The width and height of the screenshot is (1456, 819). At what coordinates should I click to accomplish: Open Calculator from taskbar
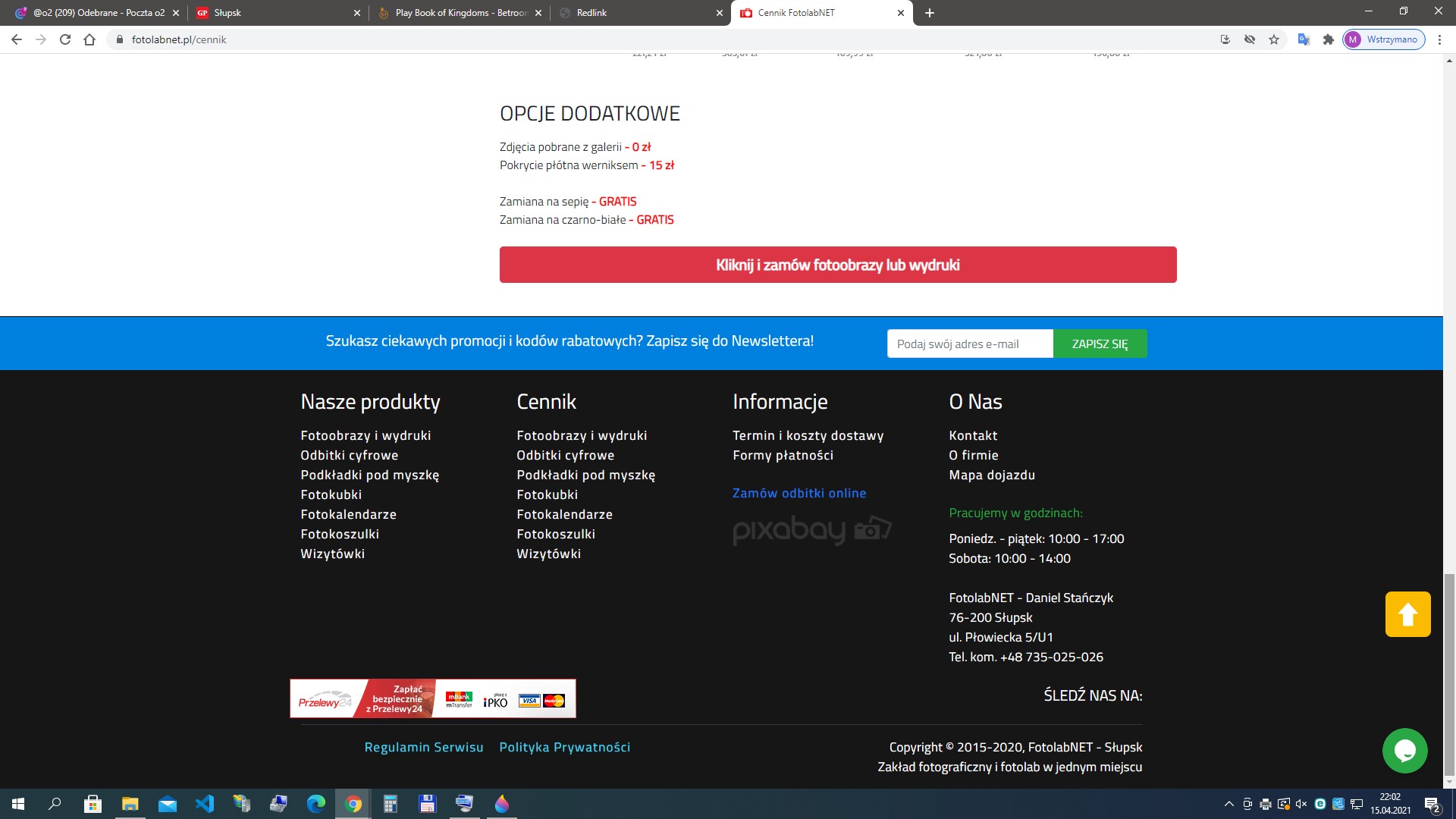(391, 804)
